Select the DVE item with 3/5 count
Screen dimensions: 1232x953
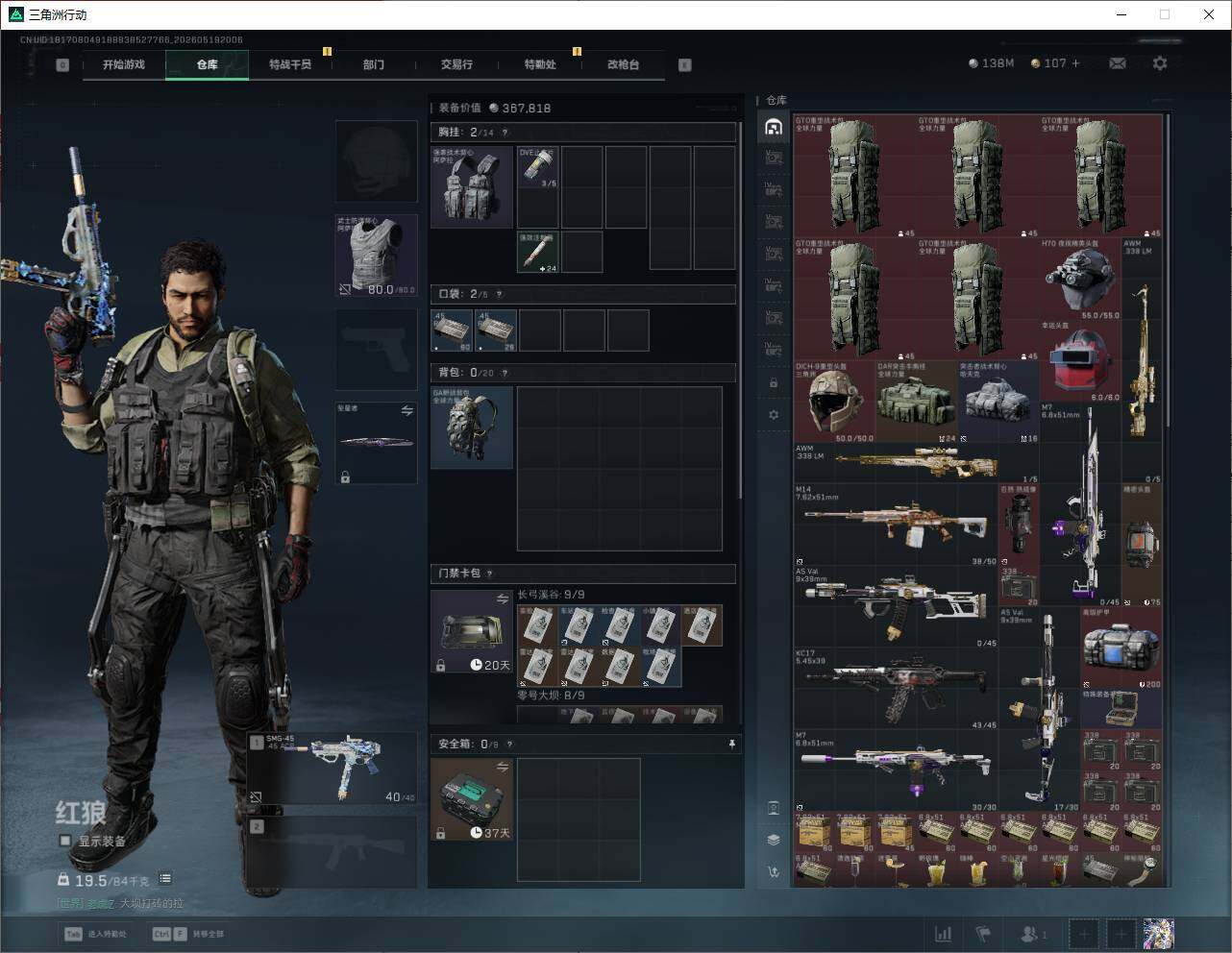point(538,168)
